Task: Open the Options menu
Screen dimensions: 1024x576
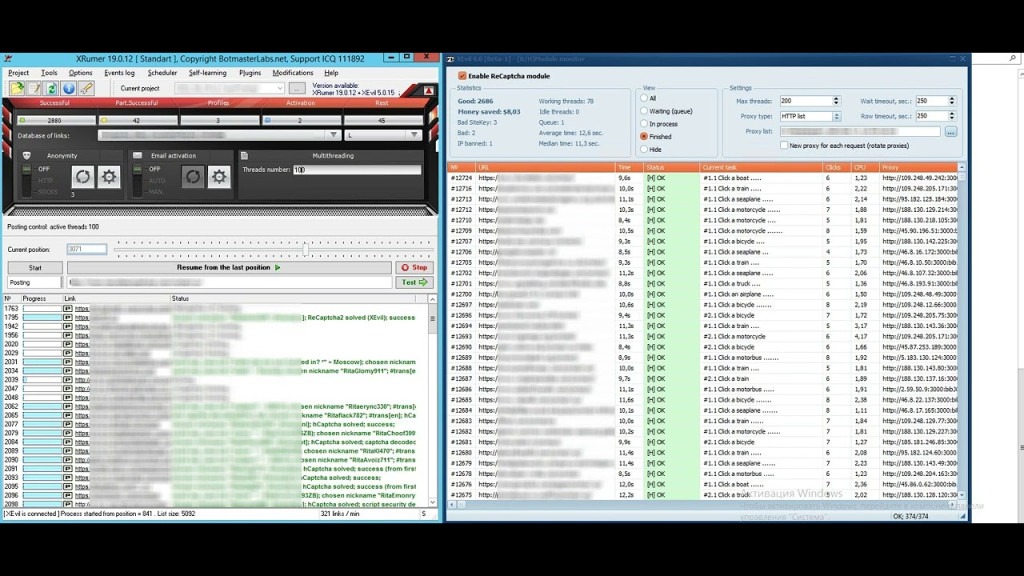Action: click(x=80, y=72)
